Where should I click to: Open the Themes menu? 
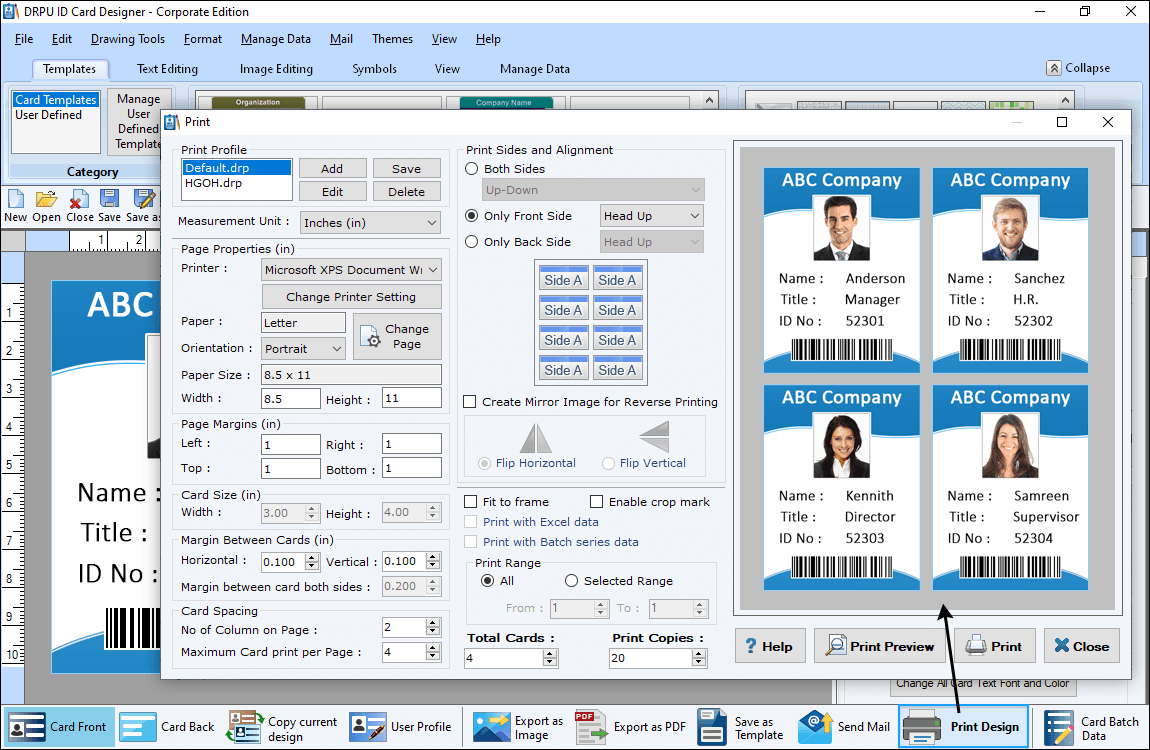point(392,39)
